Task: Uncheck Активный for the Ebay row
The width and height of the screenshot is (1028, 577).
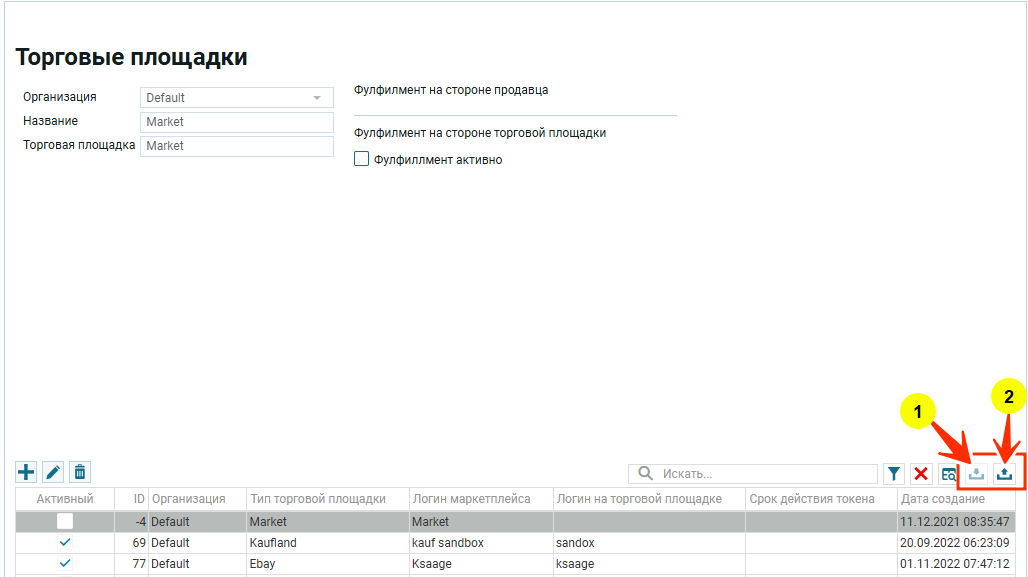Action: [65, 563]
